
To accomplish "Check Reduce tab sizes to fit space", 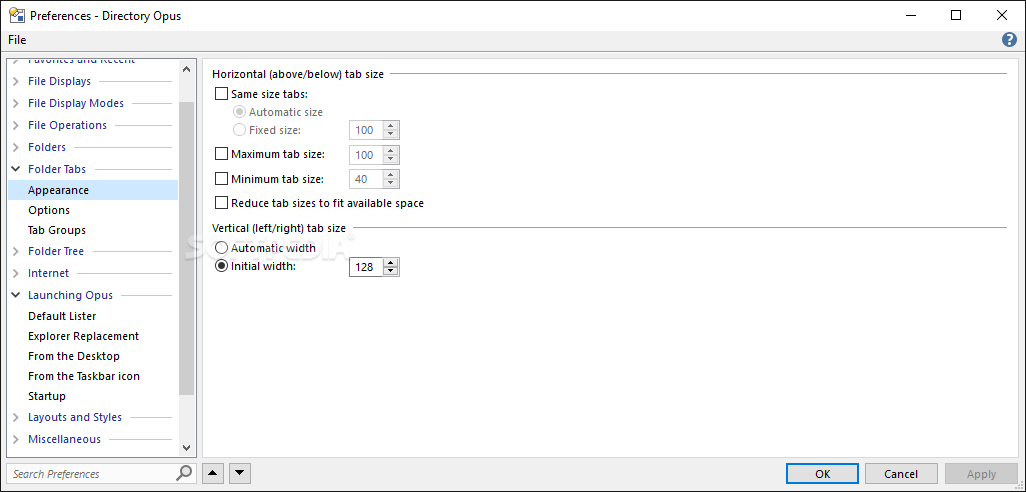I will [x=222, y=203].
